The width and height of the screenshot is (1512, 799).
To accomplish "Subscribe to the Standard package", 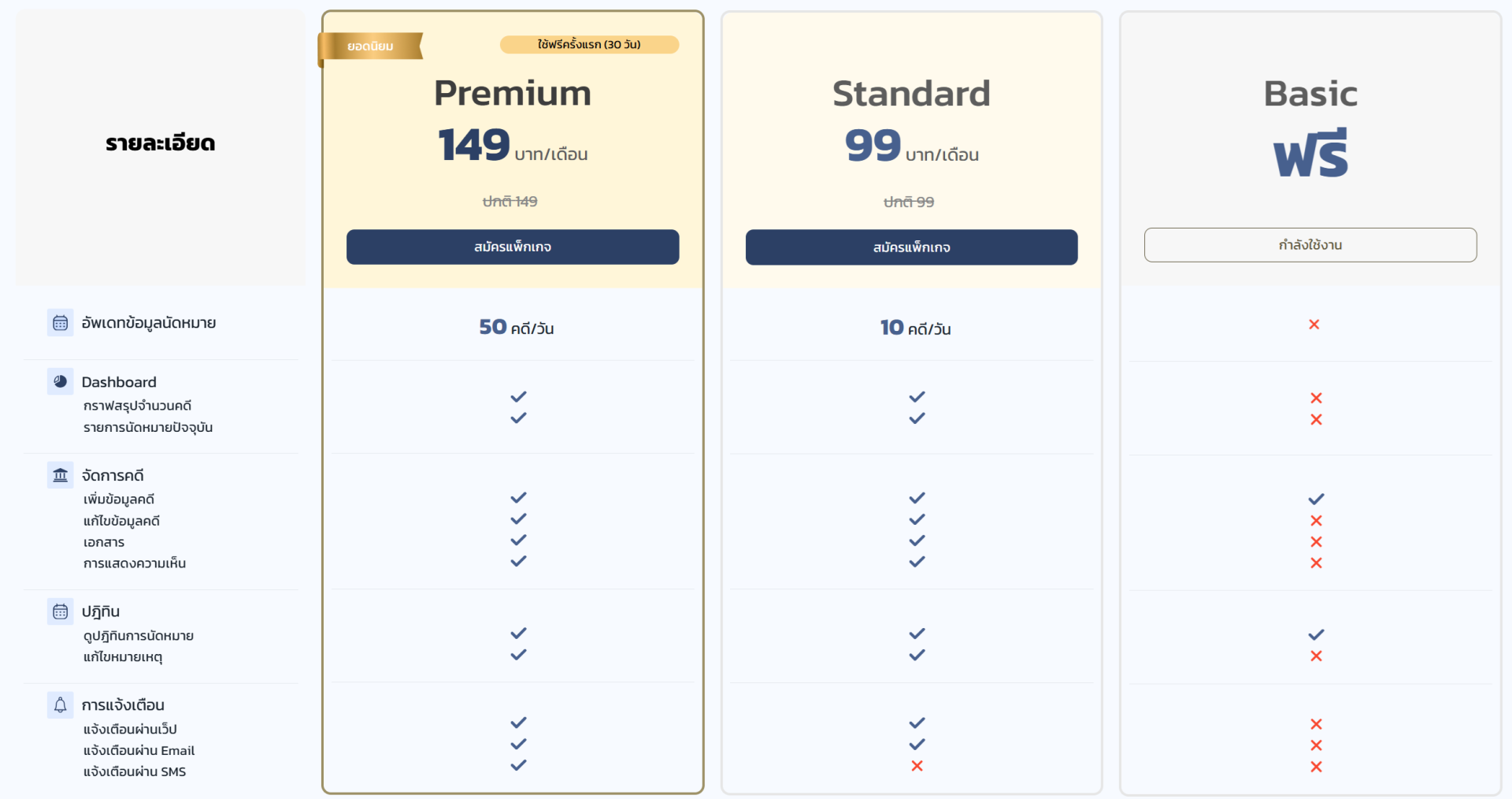I will [911, 247].
